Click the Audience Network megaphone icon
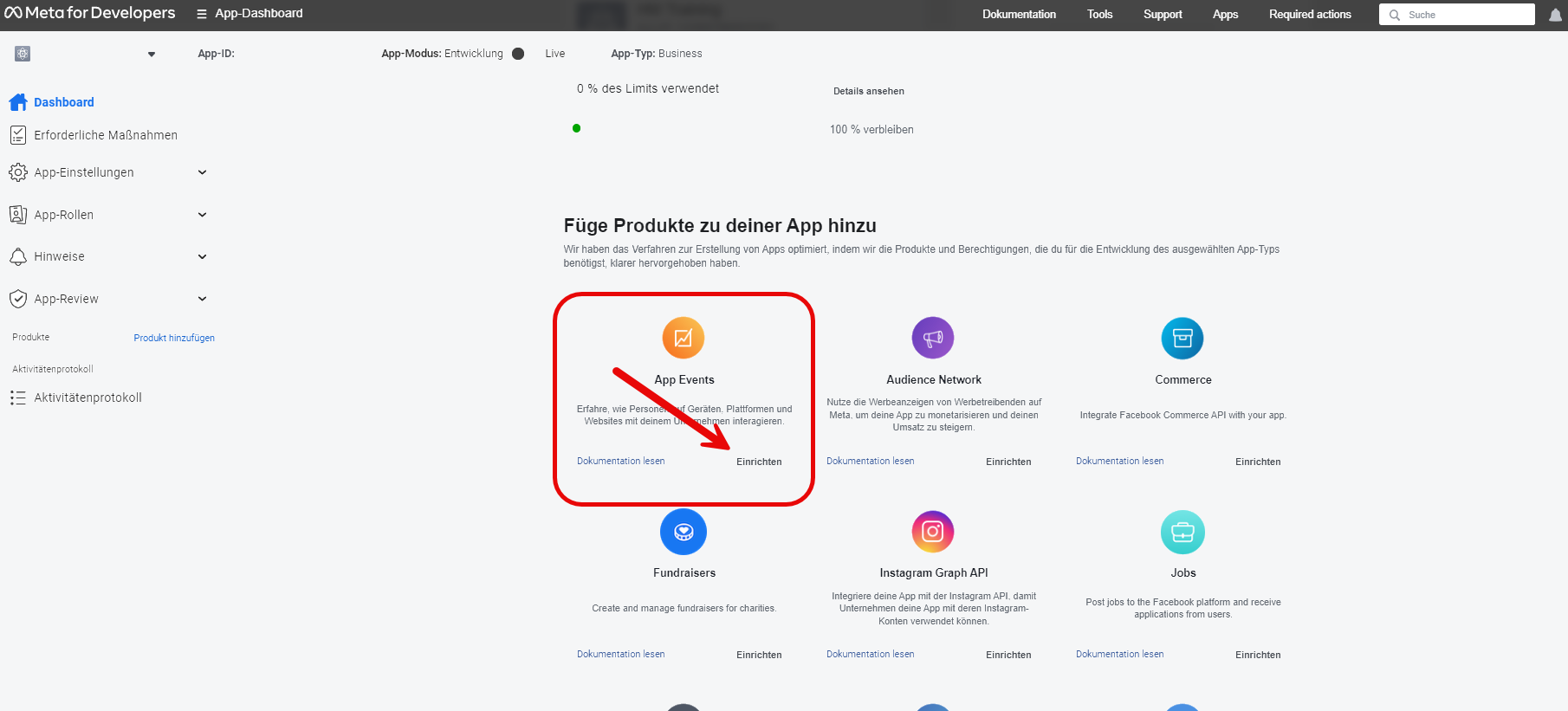Viewport: 1568px width, 711px height. (x=933, y=338)
